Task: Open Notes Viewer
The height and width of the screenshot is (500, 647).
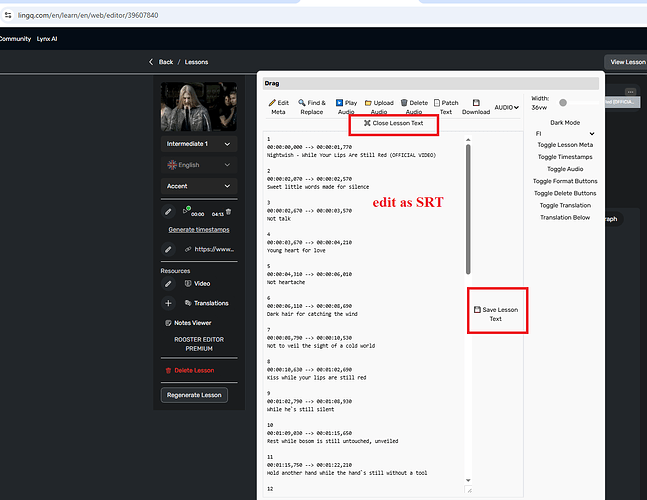Action: (188, 323)
